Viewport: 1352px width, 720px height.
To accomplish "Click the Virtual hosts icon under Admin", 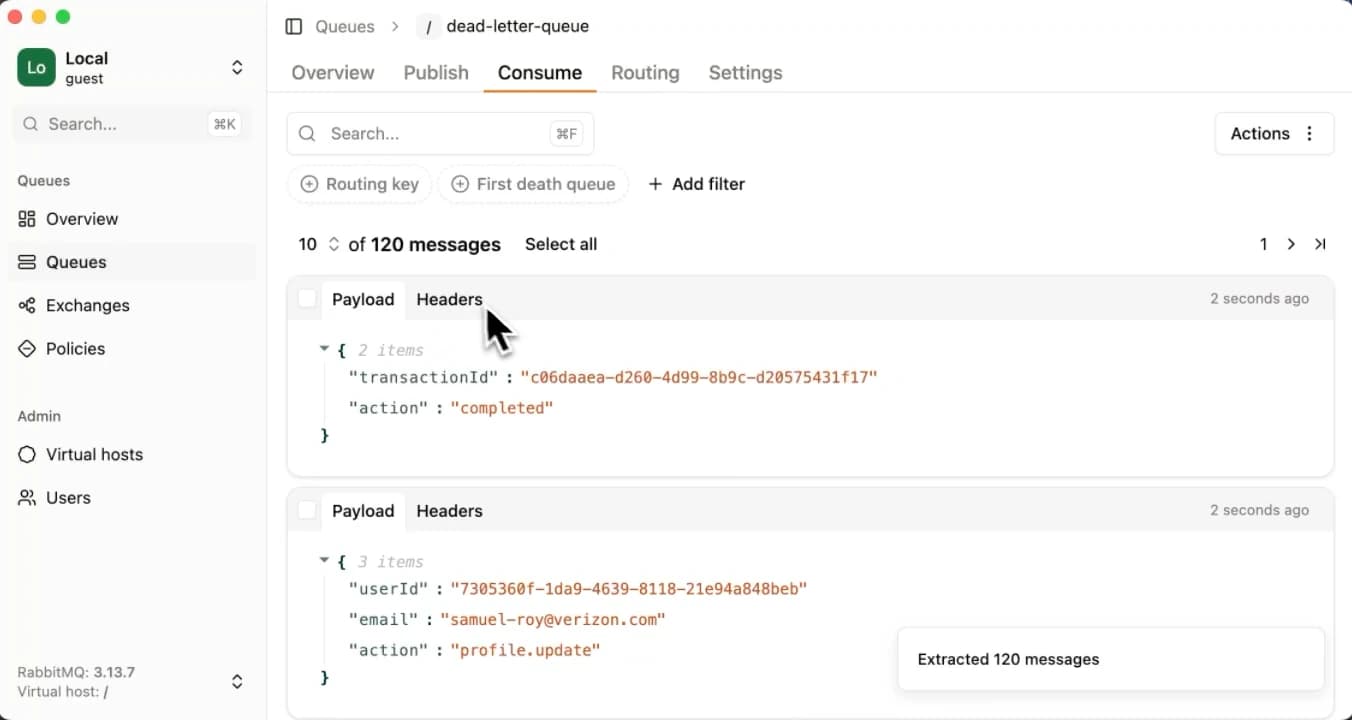I will point(26,454).
